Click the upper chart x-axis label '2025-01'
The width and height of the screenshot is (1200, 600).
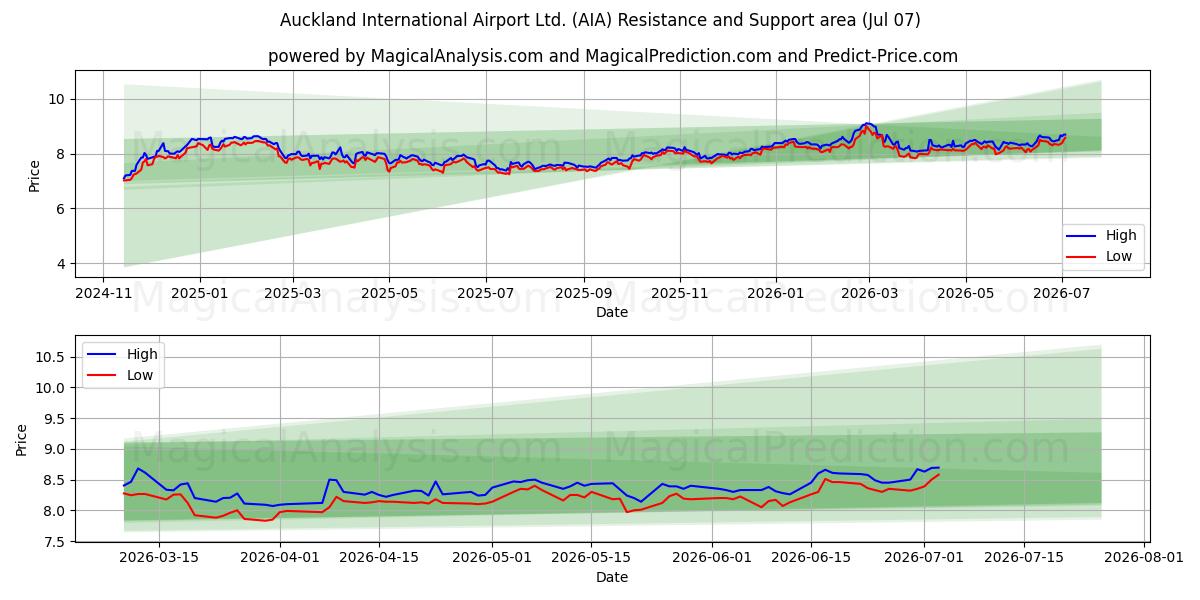(x=200, y=293)
